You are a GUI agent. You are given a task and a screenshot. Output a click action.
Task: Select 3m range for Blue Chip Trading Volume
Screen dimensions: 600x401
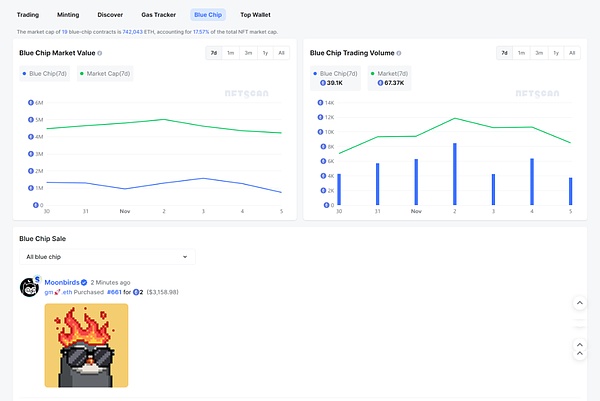538,52
